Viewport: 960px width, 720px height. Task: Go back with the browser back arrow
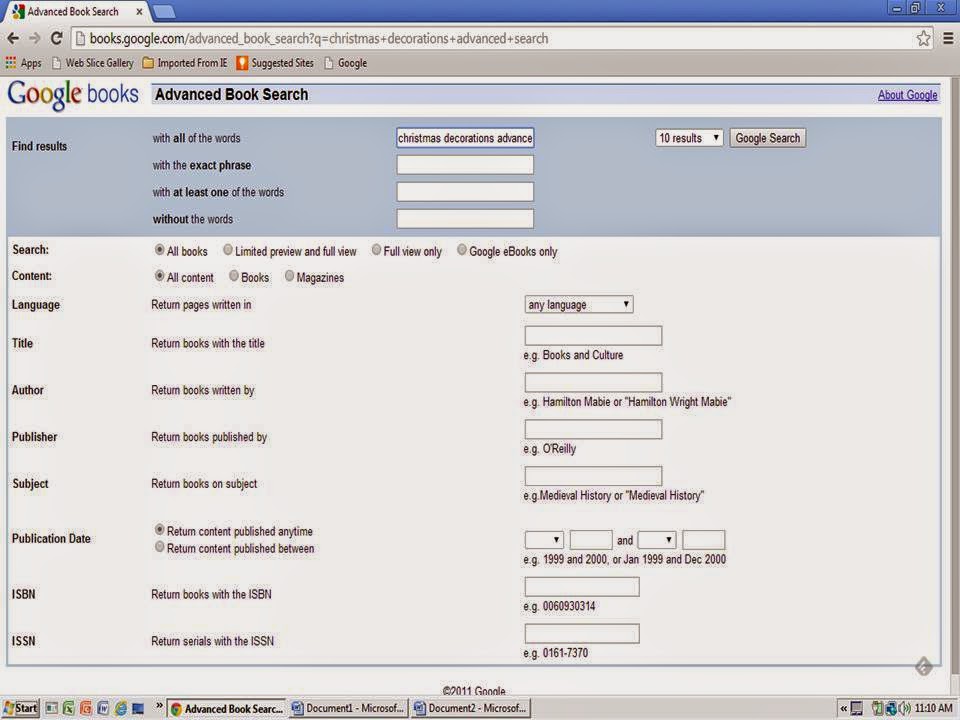point(13,39)
